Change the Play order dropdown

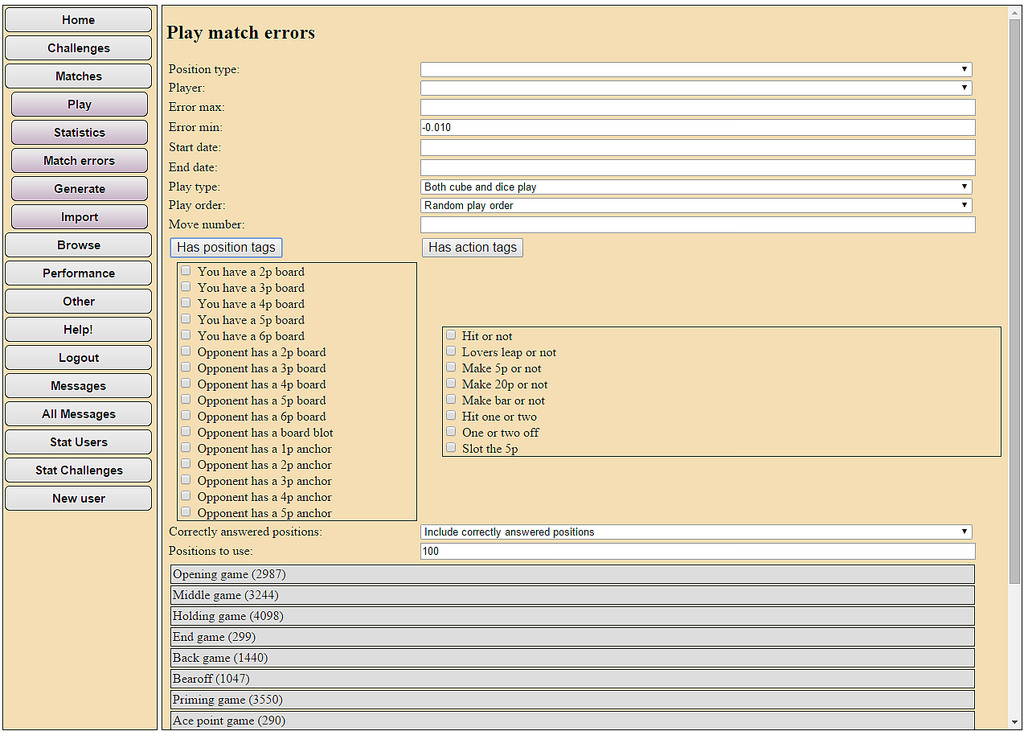[696, 205]
